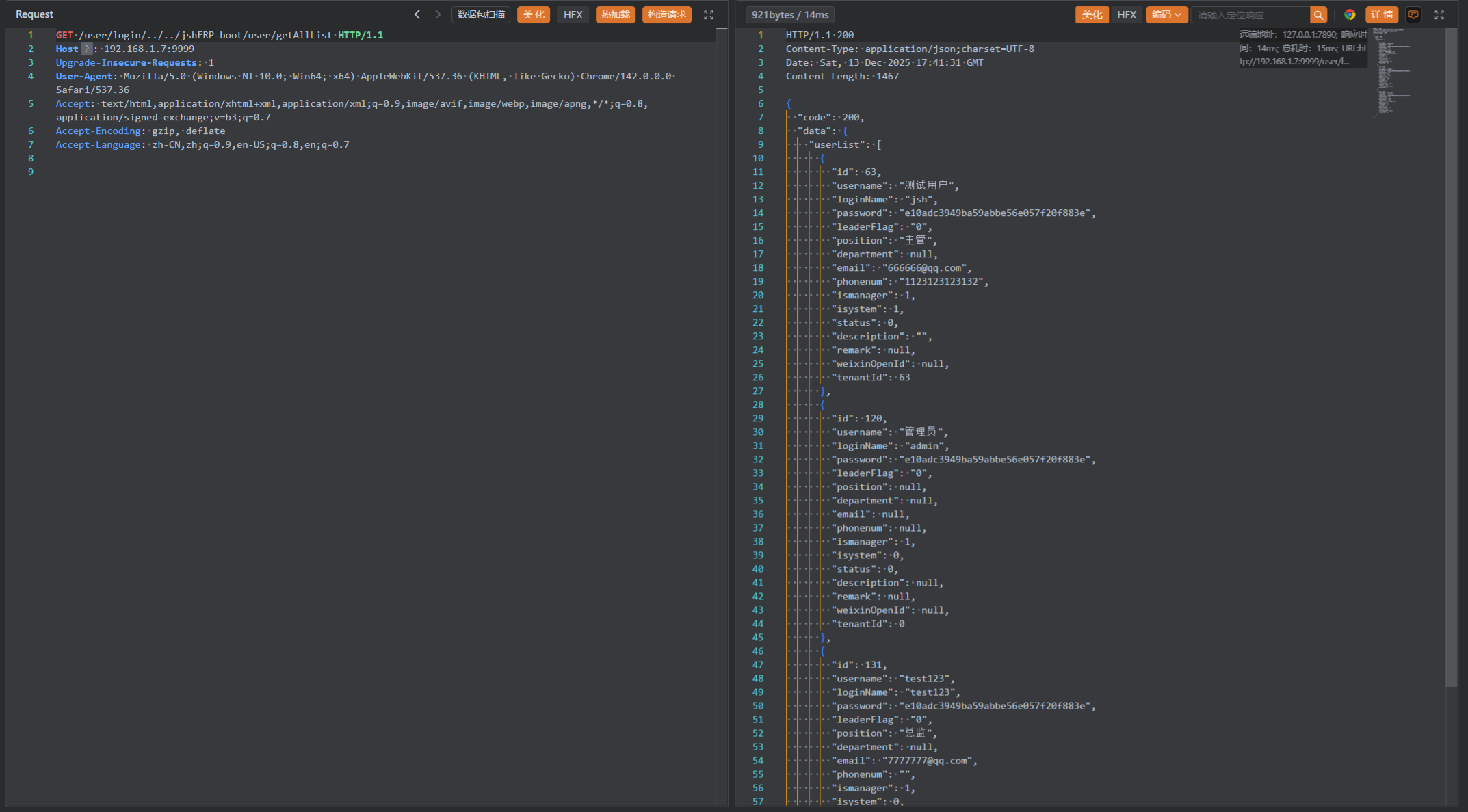Click the response search magnifier icon
The image size is (1468, 812).
(x=1318, y=14)
